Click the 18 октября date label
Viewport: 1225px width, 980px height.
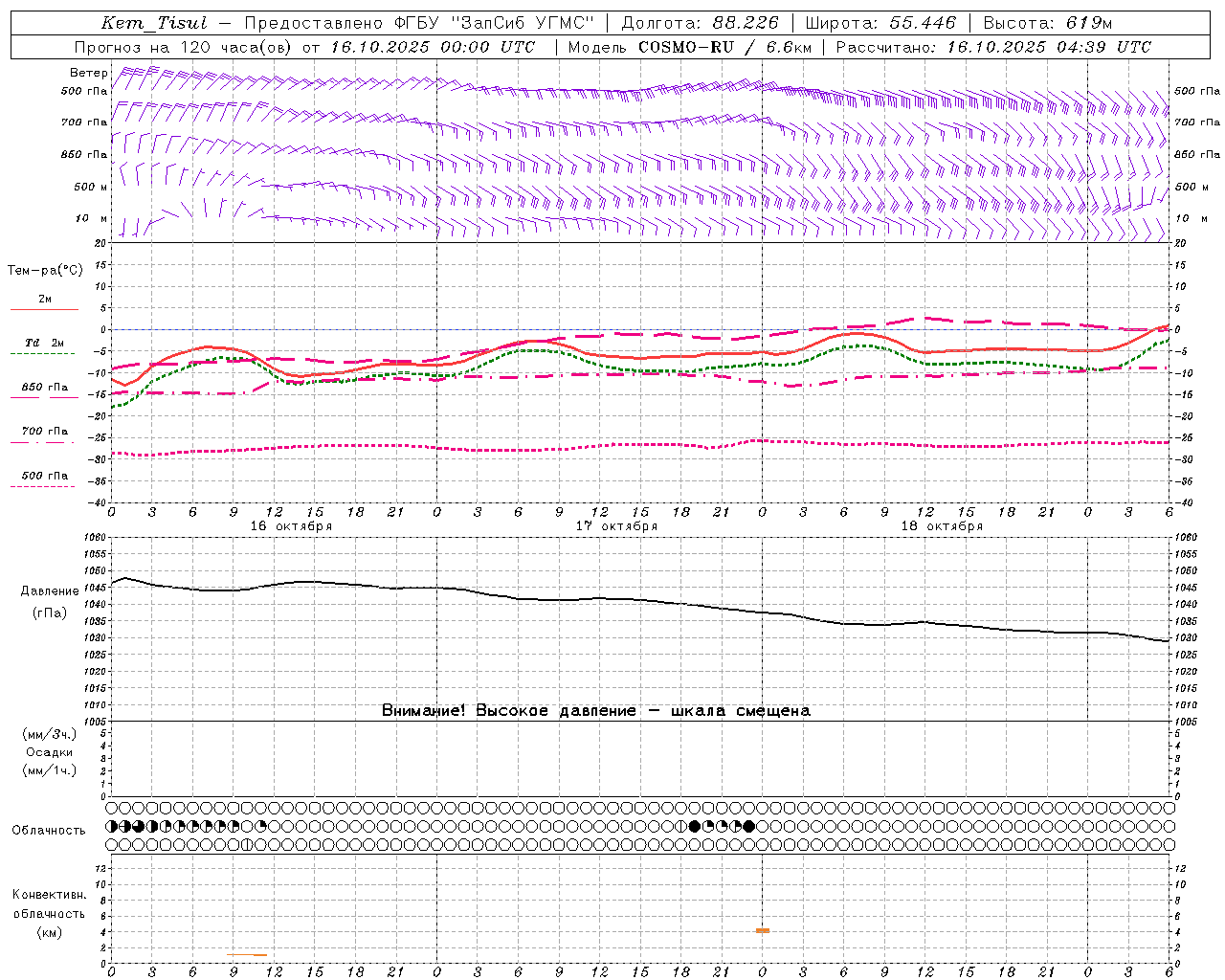pyautogui.click(x=943, y=526)
